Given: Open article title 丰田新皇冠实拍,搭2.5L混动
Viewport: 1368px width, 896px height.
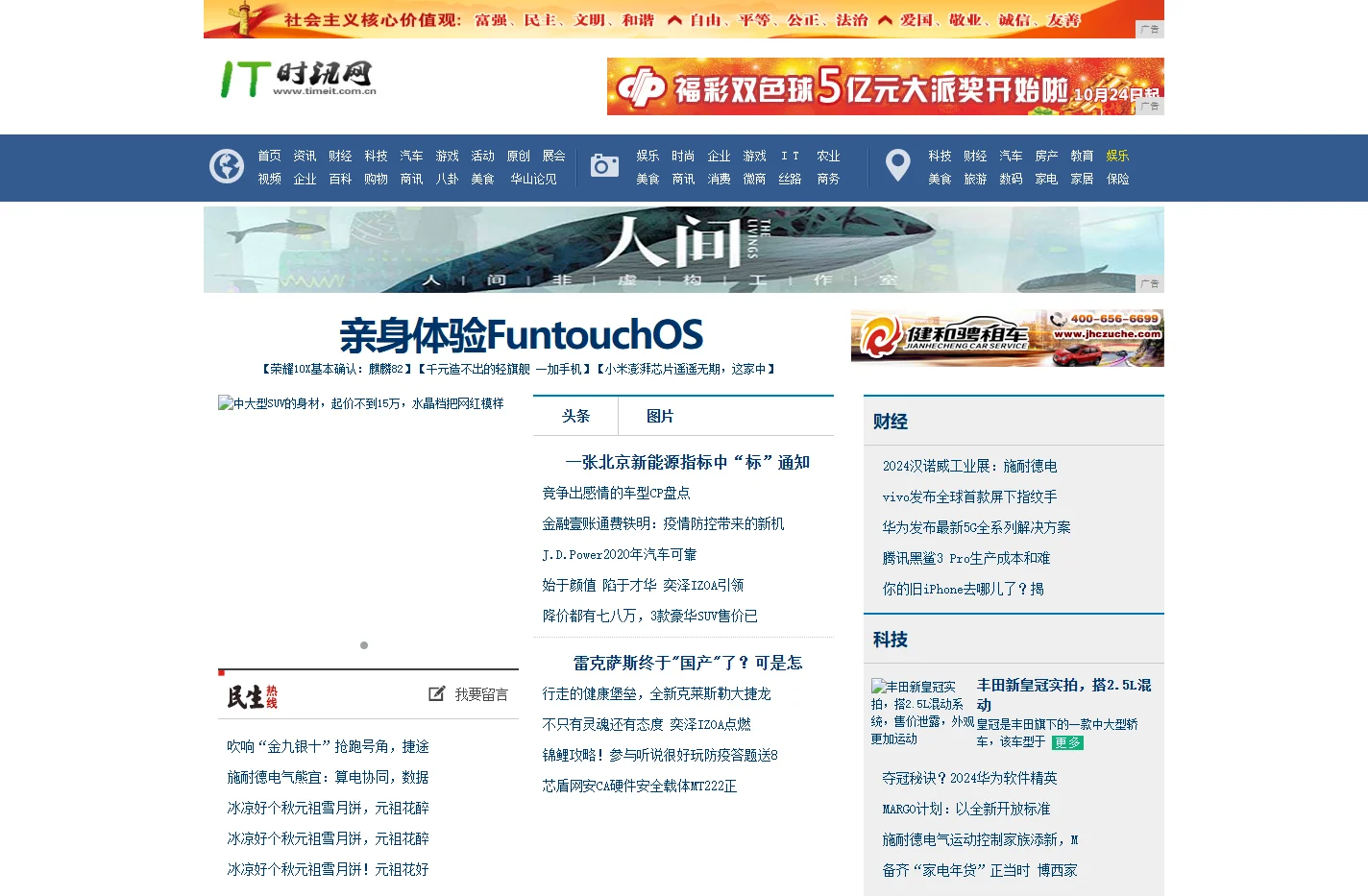Looking at the screenshot, I should [x=1063, y=694].
